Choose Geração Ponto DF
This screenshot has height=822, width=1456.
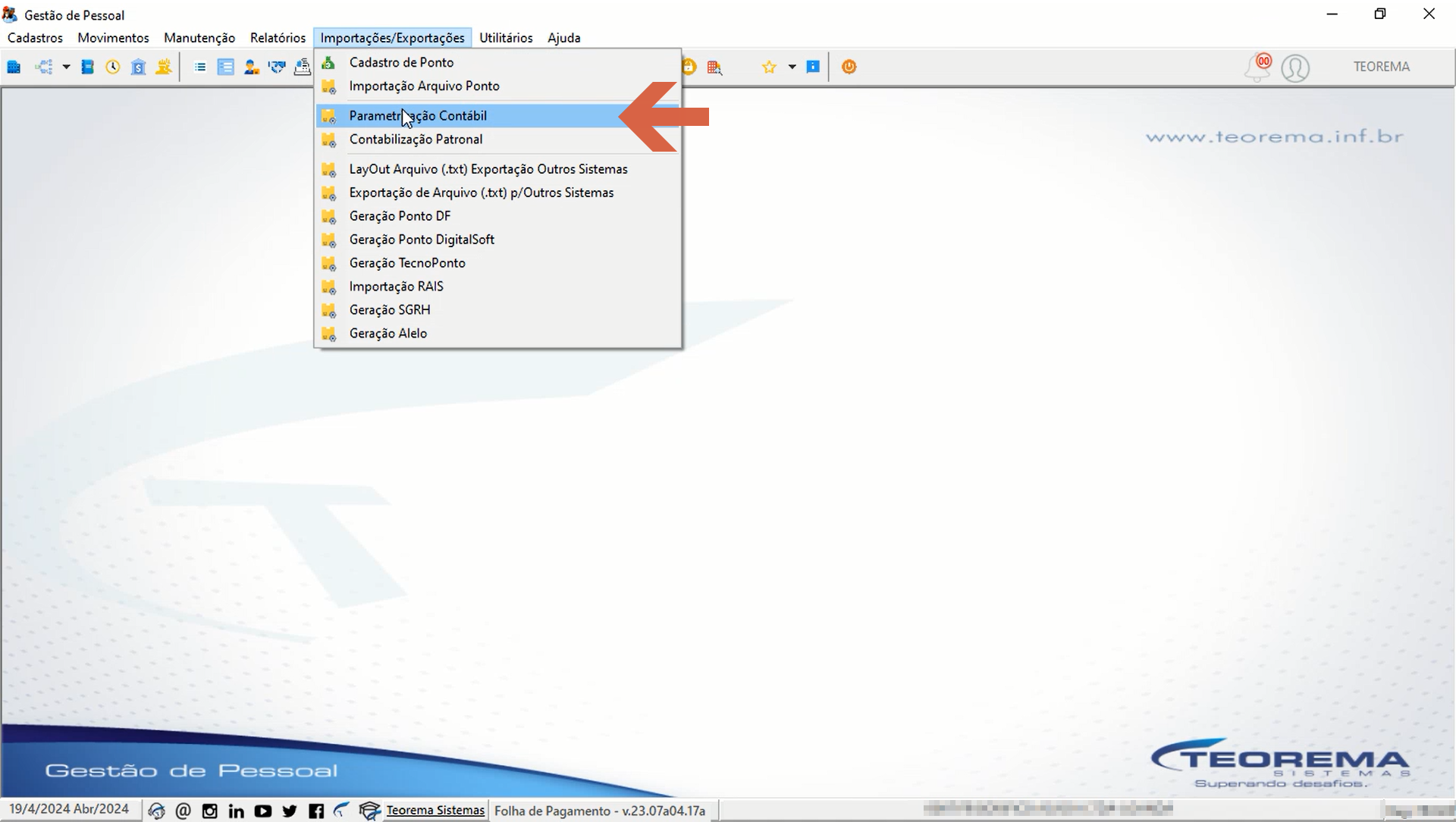pos(497,216)
